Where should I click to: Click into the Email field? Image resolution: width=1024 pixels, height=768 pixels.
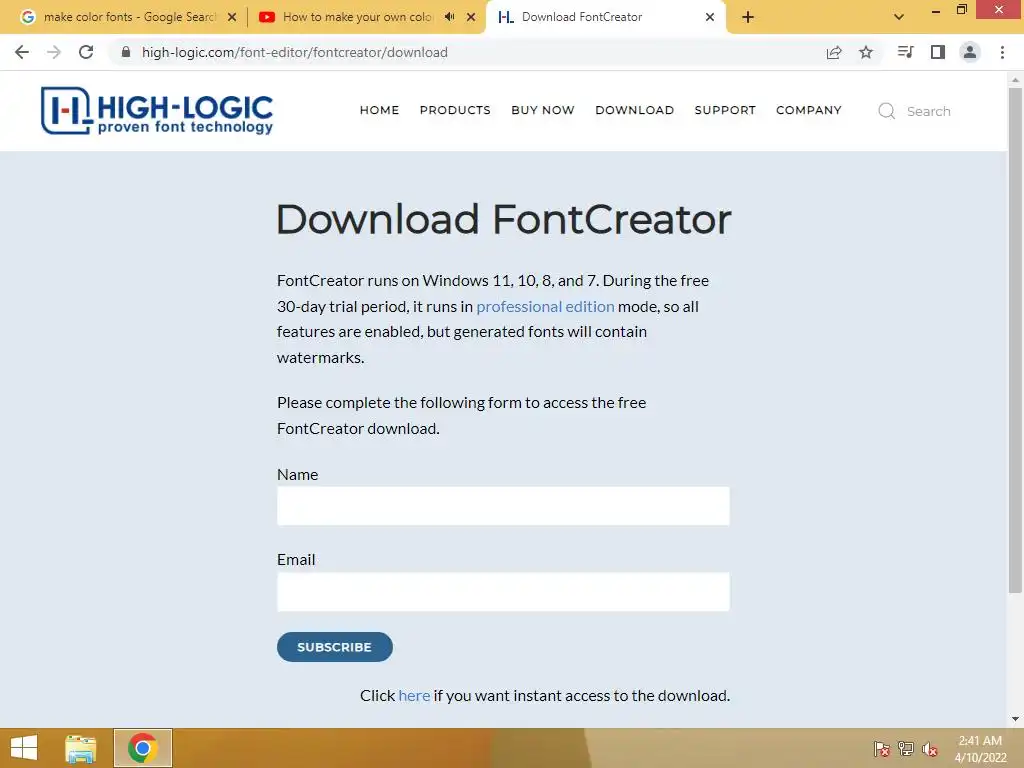coord(503,592)
